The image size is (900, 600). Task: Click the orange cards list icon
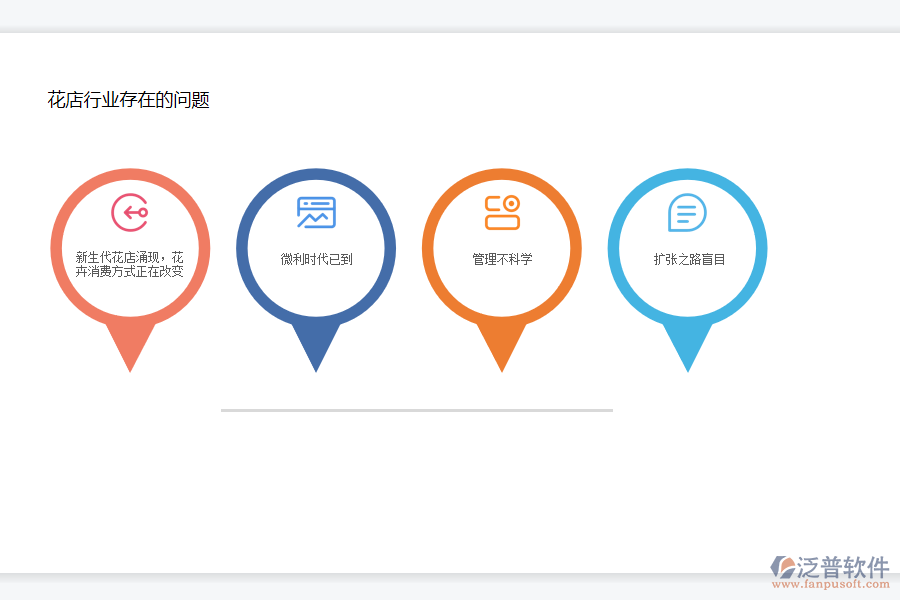point(503,210)
